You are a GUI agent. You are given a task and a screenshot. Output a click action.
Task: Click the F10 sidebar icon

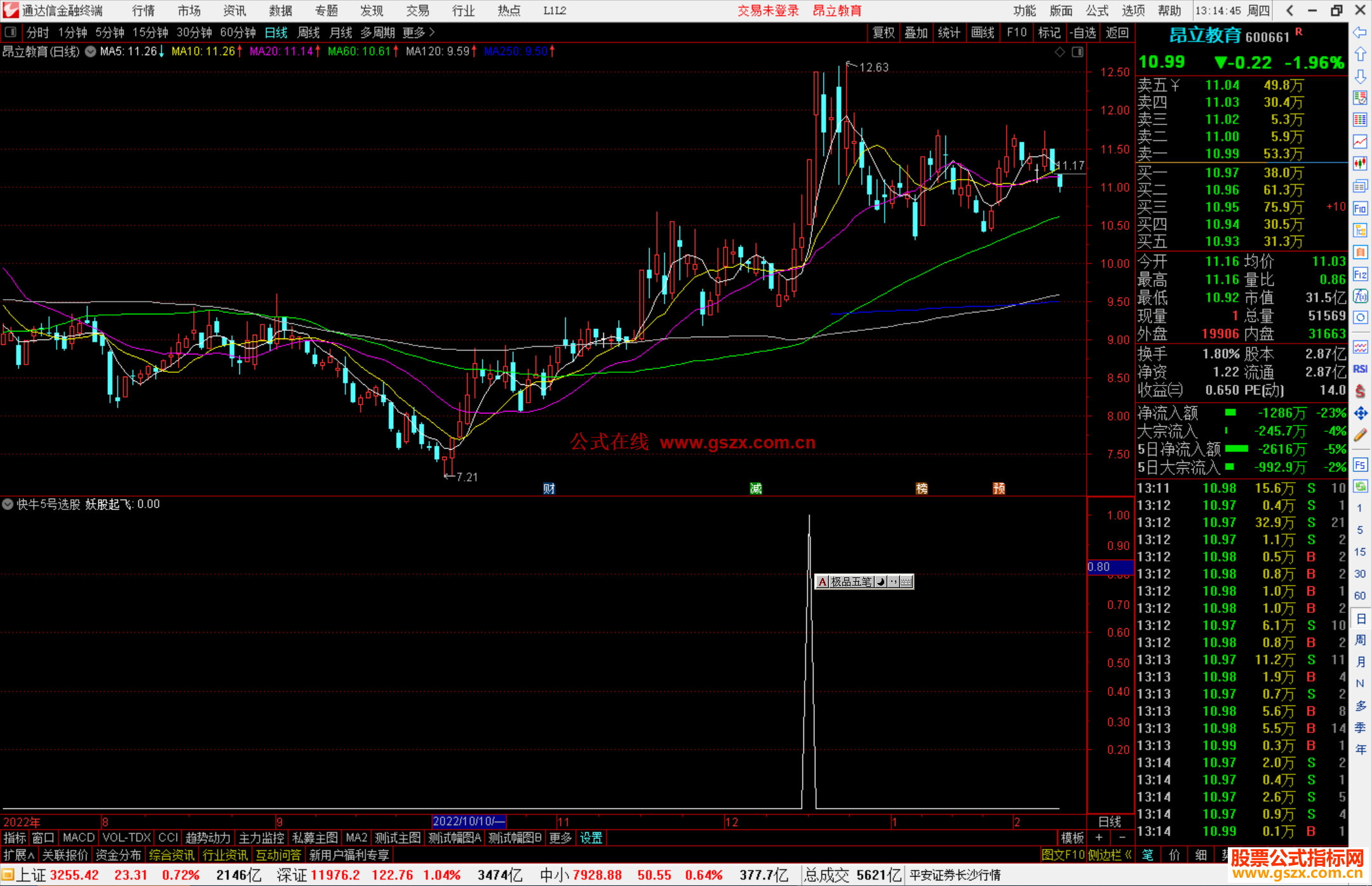click(x=1360, y=208)
